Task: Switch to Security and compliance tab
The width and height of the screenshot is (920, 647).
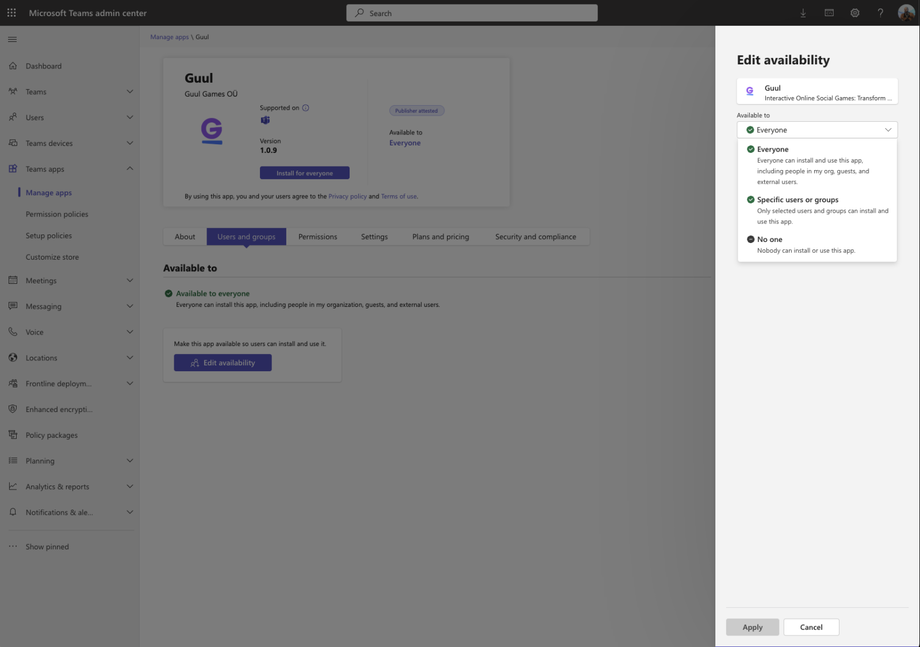Action: click(x=535, y=236)
